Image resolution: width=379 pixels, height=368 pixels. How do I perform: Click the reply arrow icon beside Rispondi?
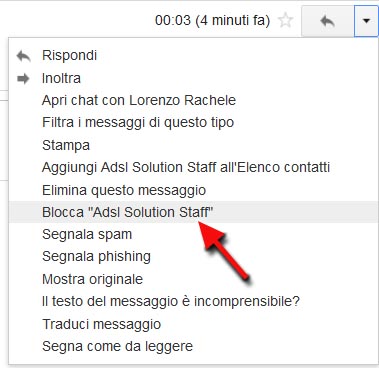(x=23, y=56)
